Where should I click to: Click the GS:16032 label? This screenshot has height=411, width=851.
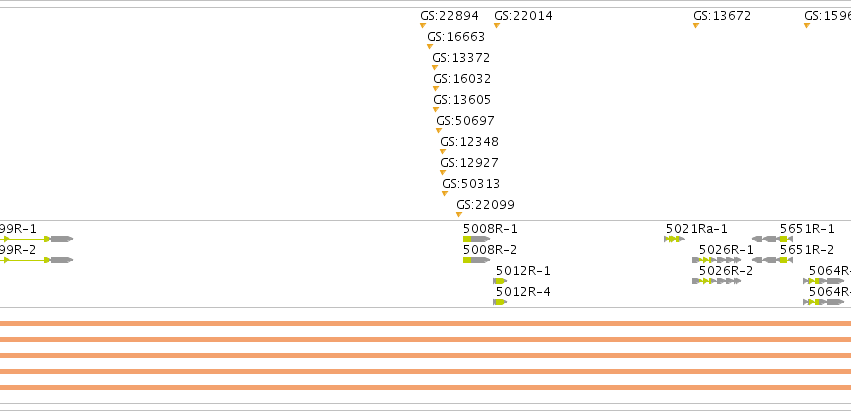click(x=462, y=79)
